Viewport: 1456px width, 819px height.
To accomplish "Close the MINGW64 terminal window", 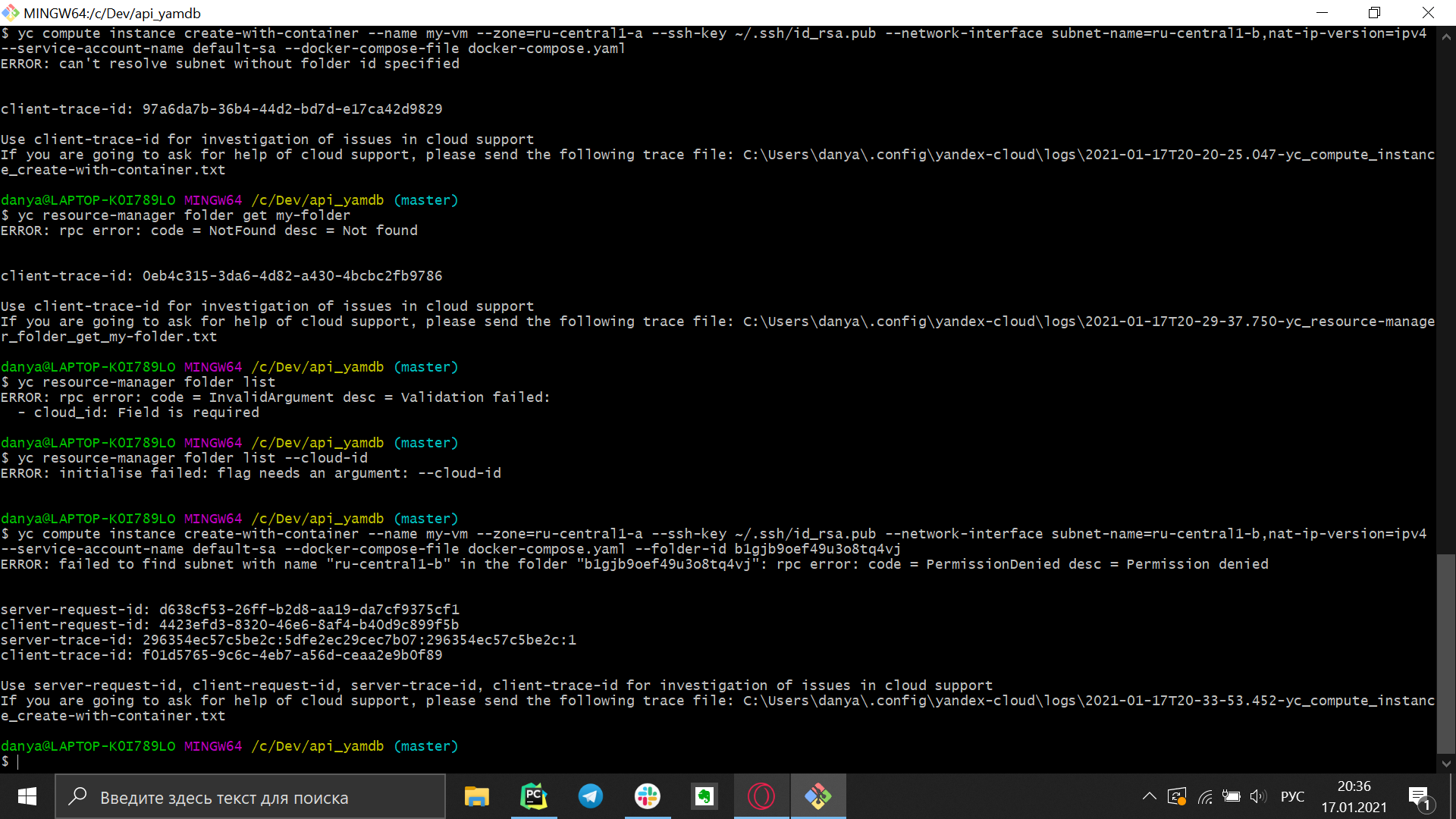I will 1428,13.
